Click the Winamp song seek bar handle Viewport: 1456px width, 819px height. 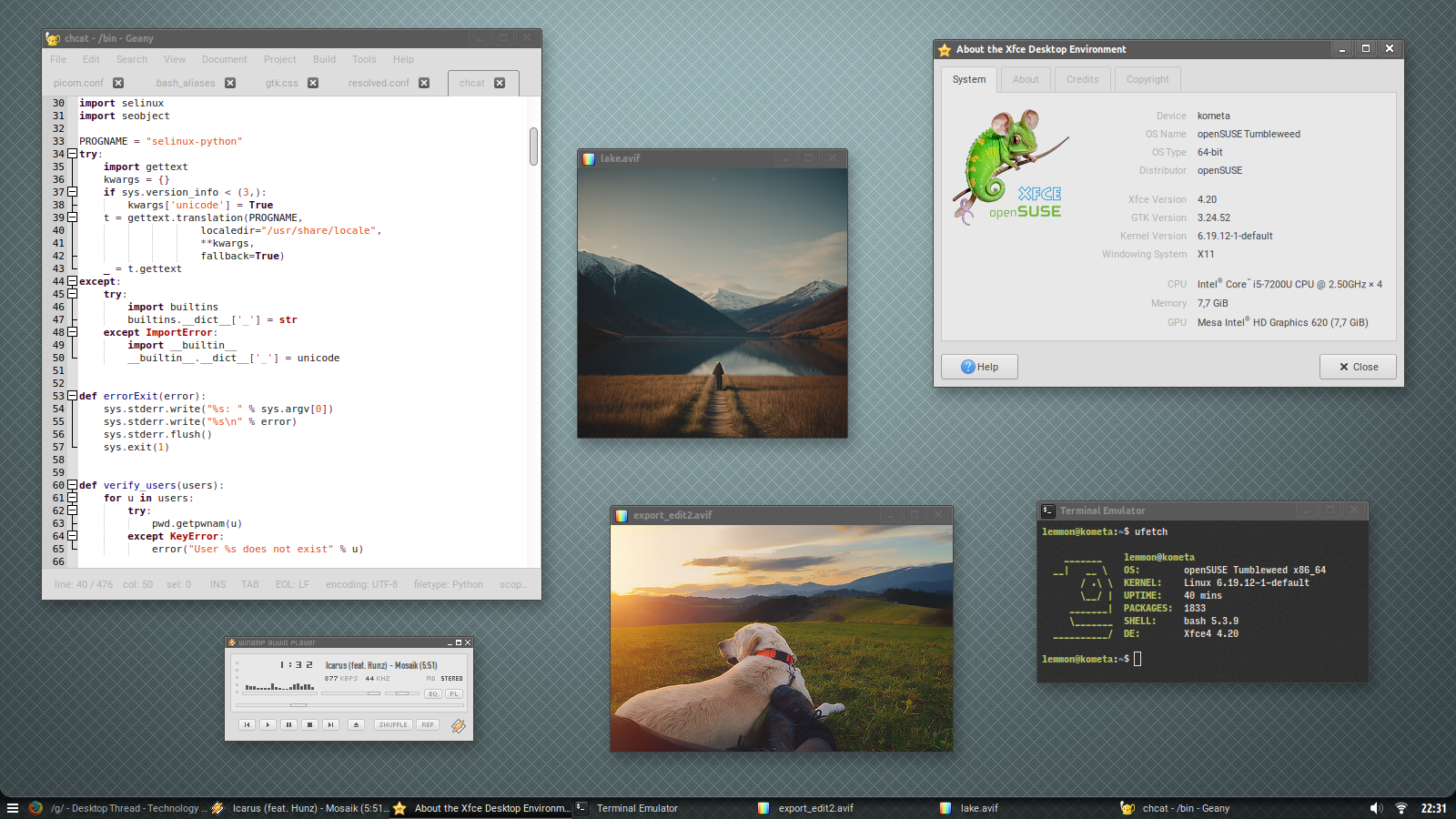point(298,705)
